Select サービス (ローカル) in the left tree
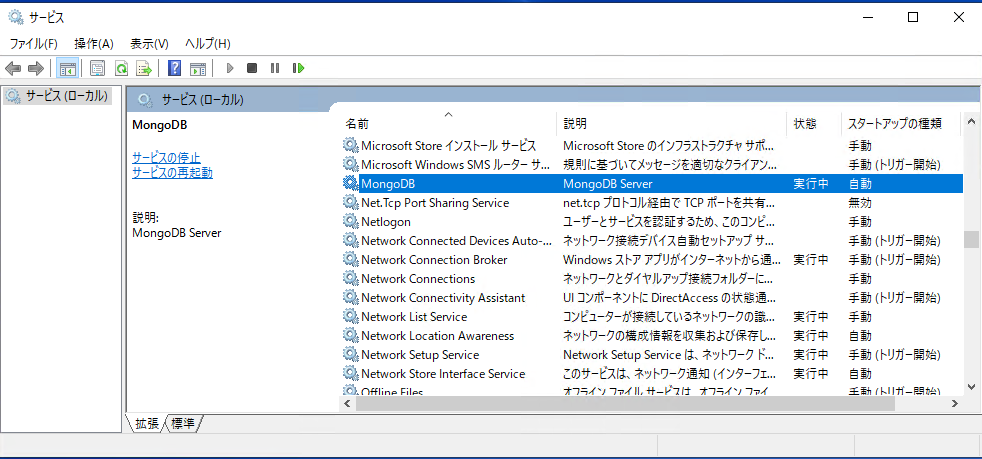This screenshot has height=459, width=982. point(67,96)
